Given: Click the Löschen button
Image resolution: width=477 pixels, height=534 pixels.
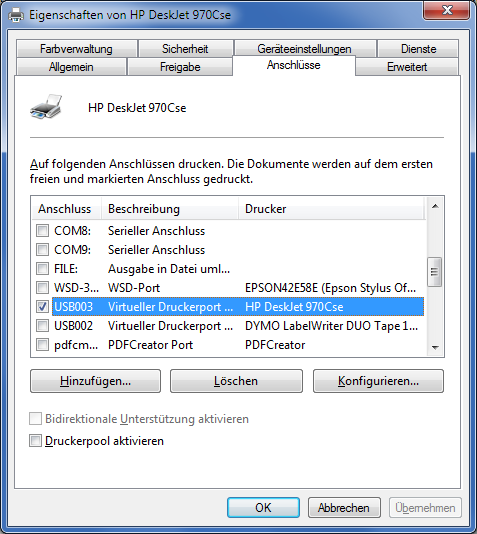Looking at the screenshot, I should (236, 381).
